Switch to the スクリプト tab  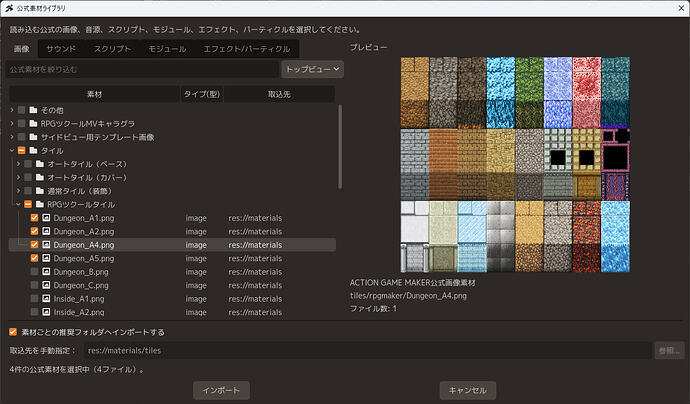[x=112, y=49]
